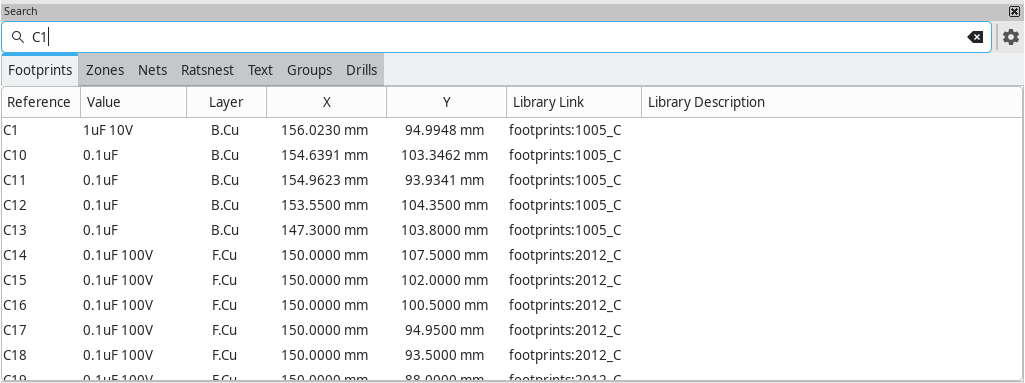Viewport: 1025px width, 383px height.
Task: Sort by Y column header
Action: click(446, 102)
